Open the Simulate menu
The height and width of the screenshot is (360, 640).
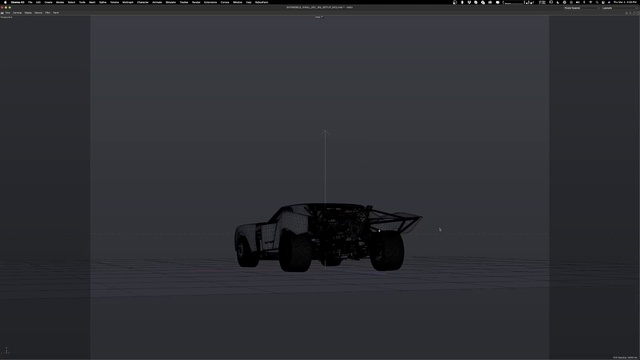171,2
